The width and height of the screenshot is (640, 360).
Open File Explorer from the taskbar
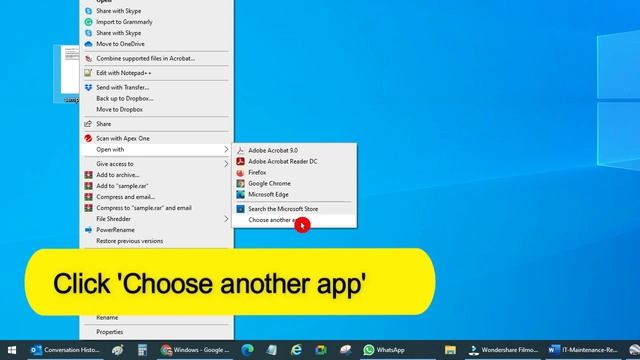[x=450, y=350]
